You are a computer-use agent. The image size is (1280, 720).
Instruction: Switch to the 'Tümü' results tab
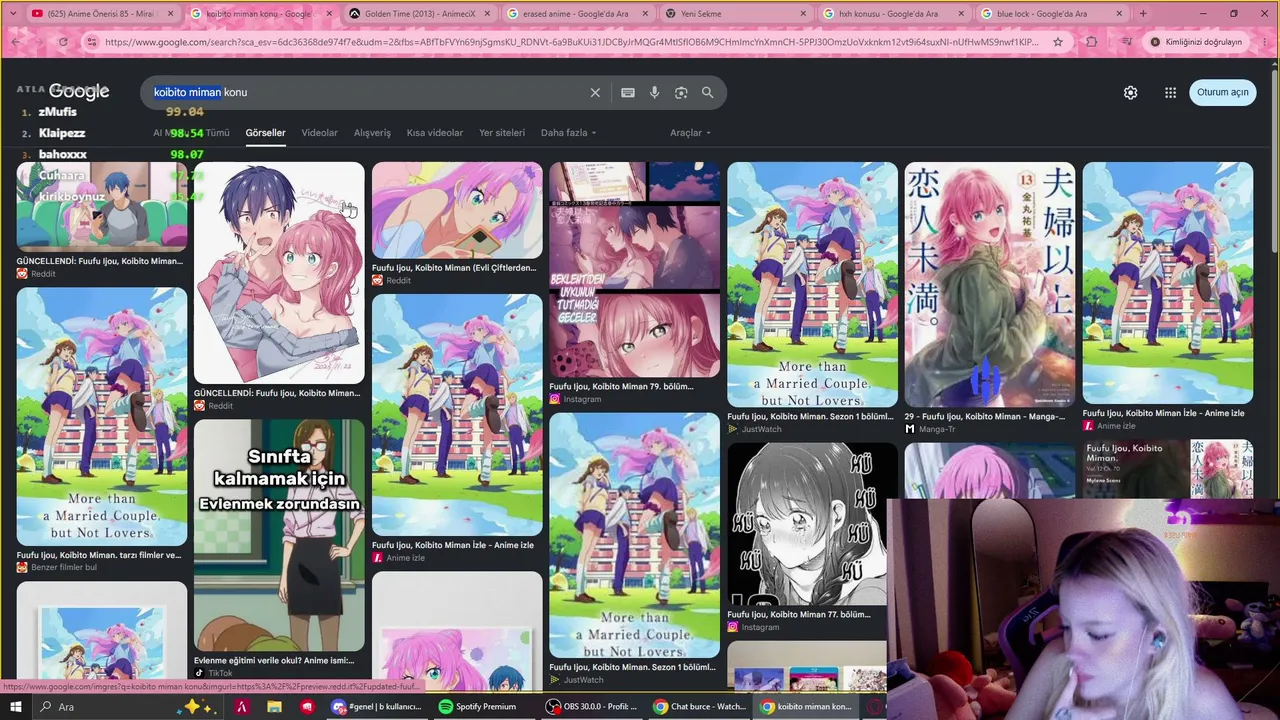click(x=217, y=133)
